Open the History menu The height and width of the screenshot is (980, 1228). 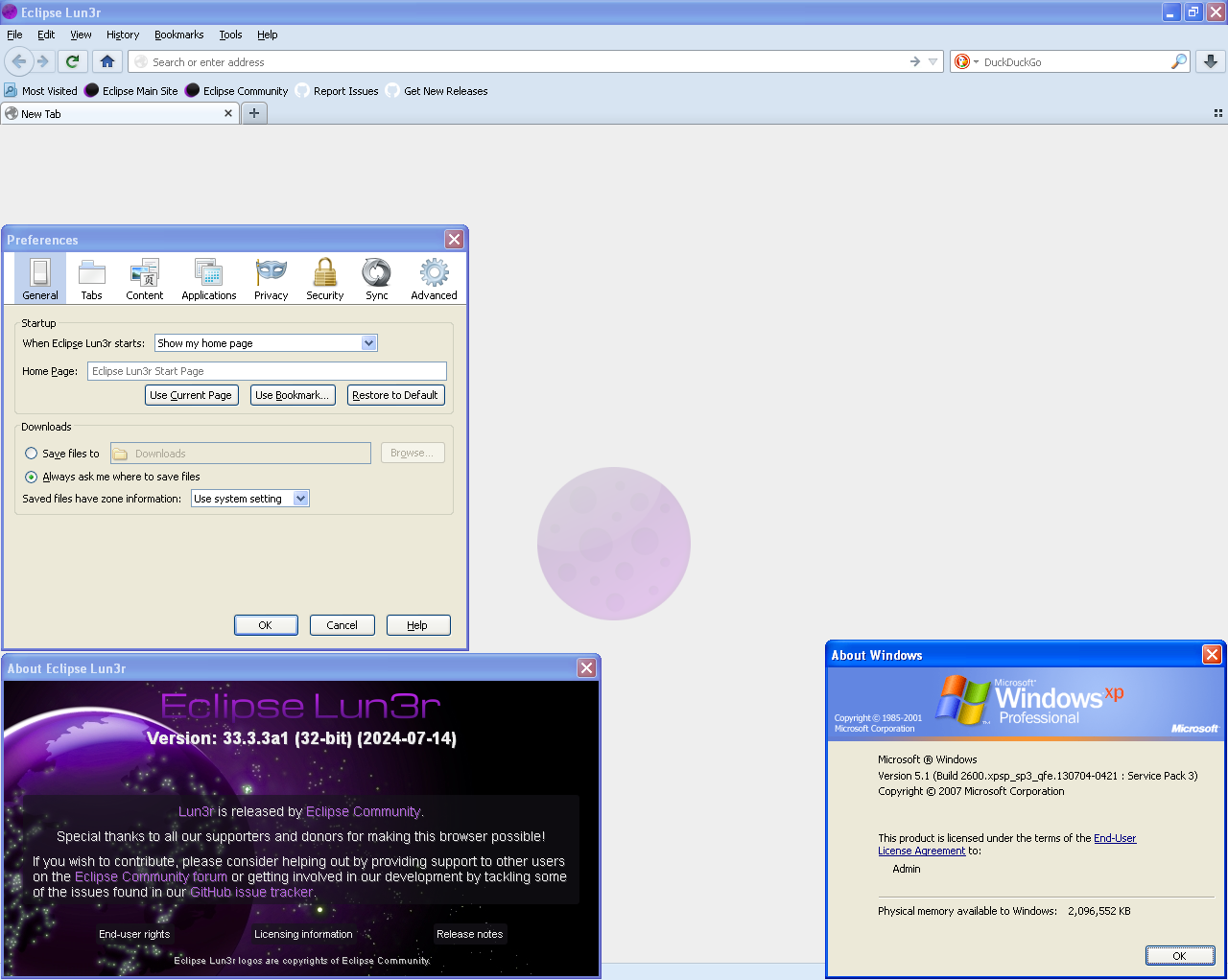pyautogui.click(x=122, y=35)
